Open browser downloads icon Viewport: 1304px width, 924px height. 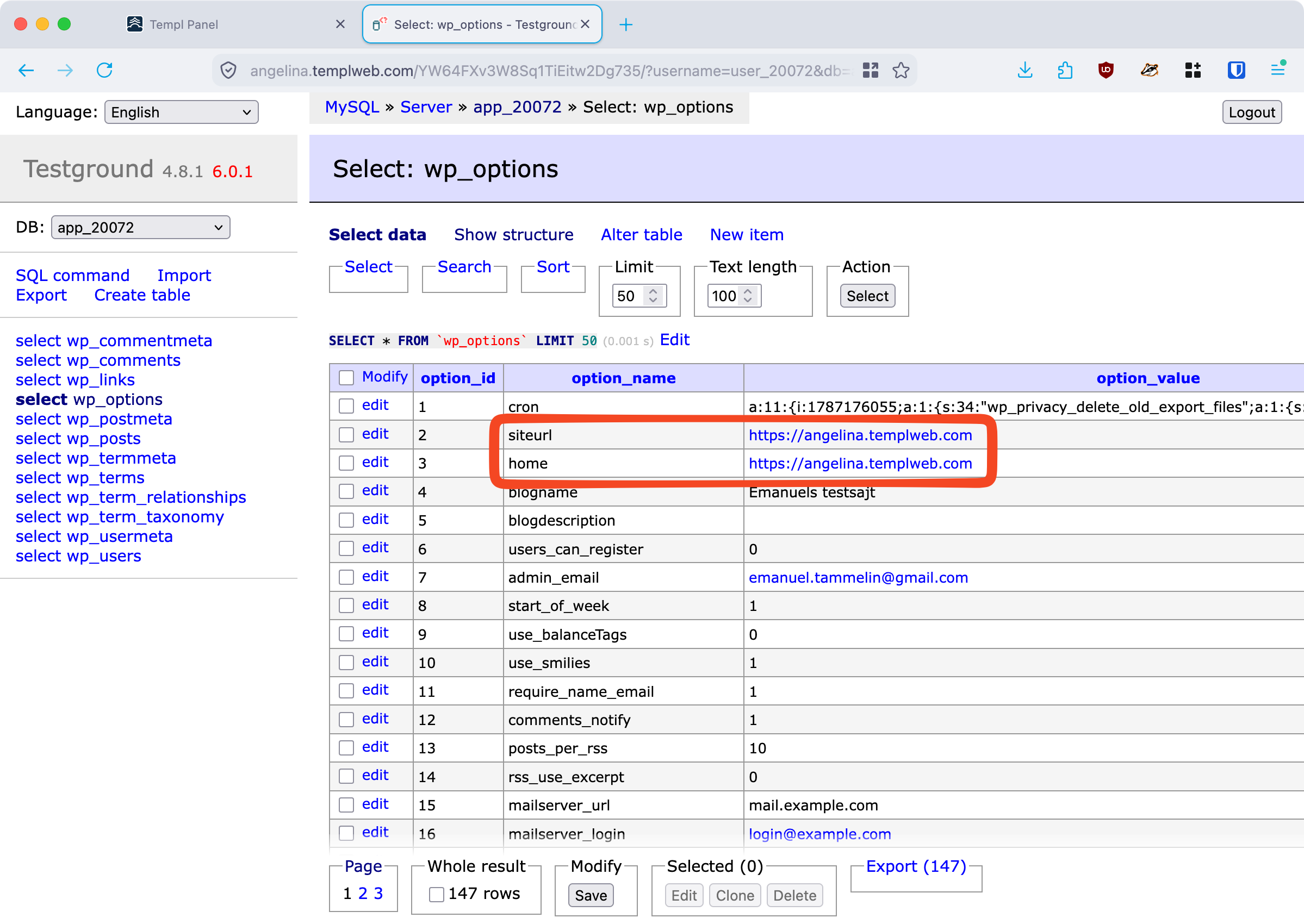[x=1025, y=71]
